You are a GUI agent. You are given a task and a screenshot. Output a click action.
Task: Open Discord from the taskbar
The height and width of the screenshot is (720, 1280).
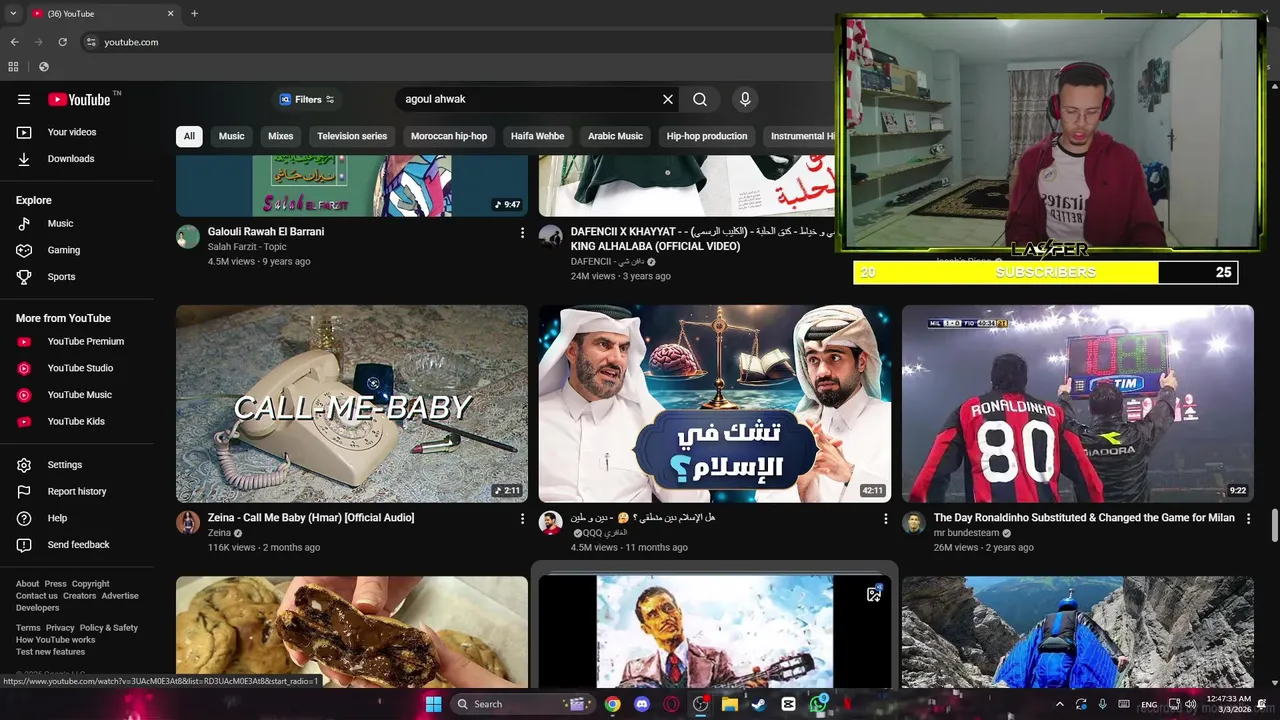click(642, 704)
